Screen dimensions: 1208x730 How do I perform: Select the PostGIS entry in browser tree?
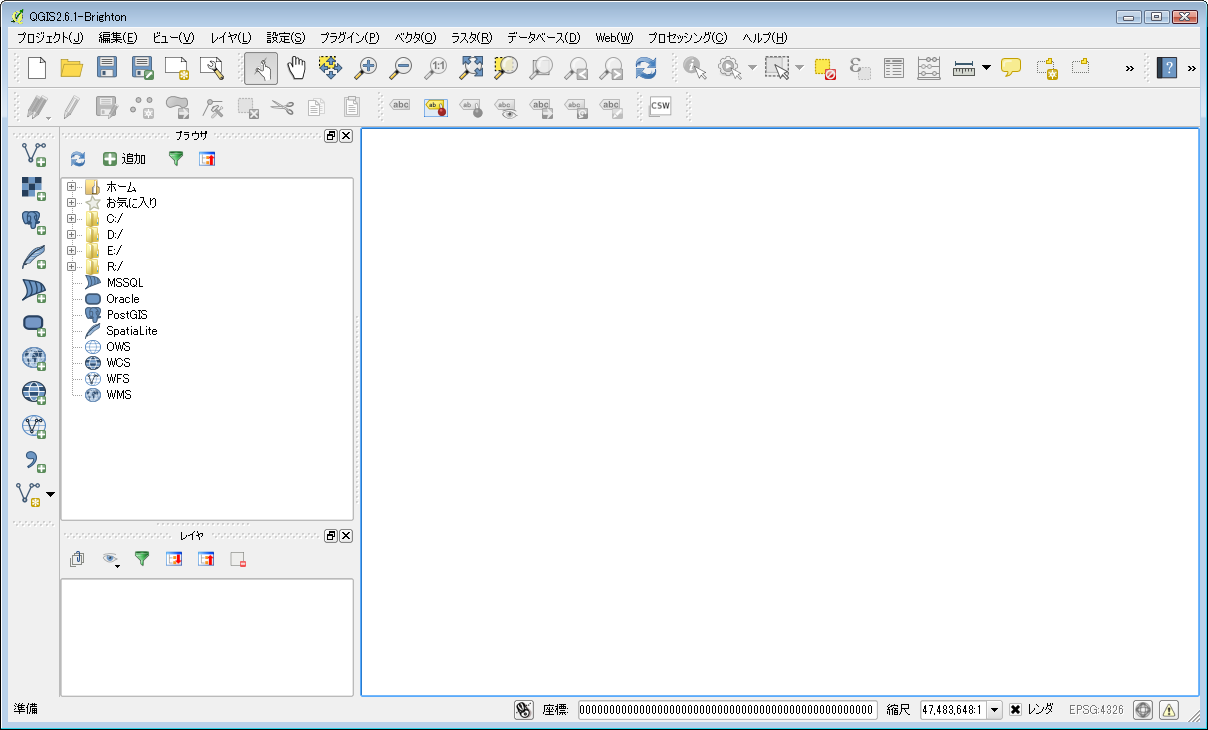coord(127,315)
